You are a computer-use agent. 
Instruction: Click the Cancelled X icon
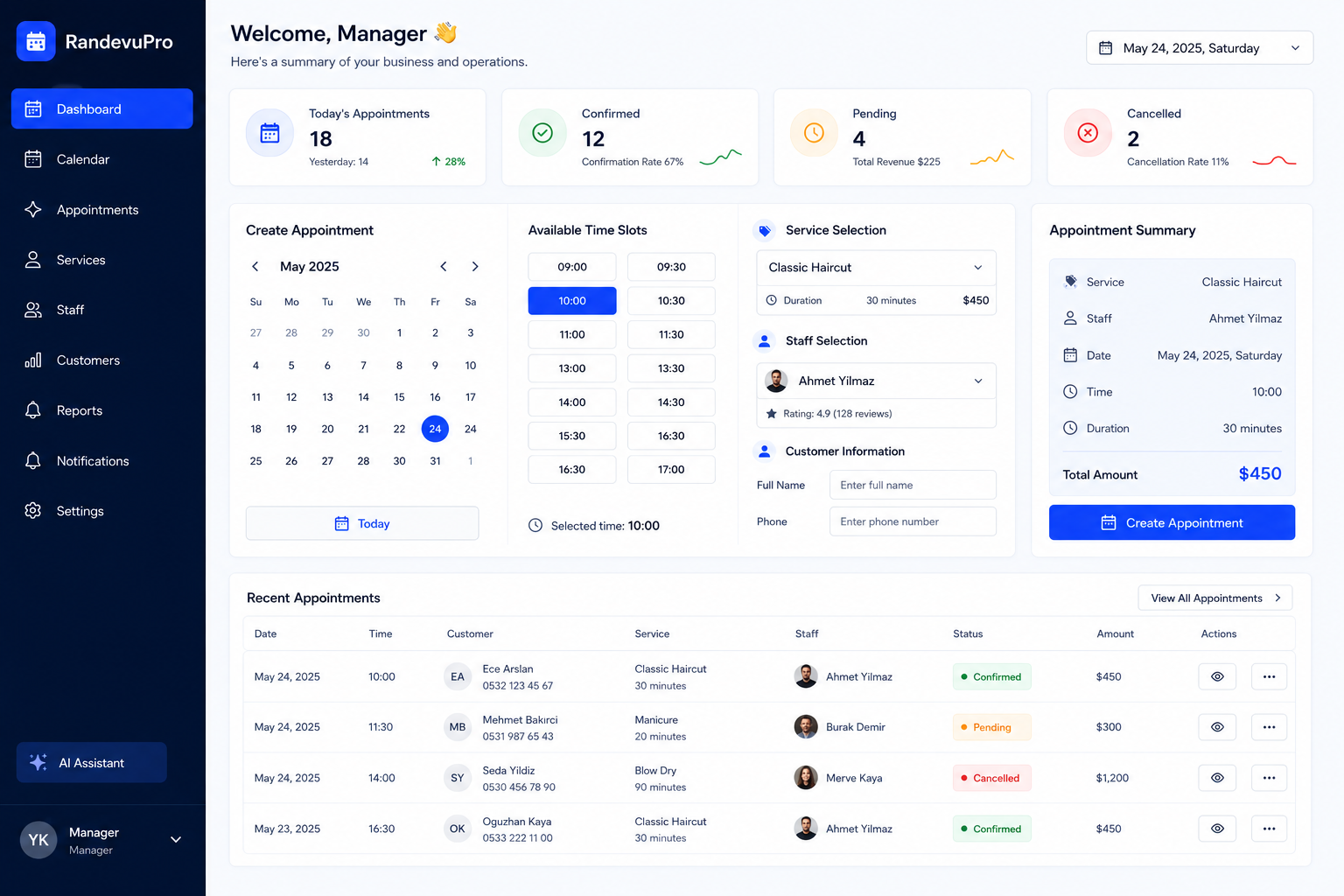[1088, 133]
